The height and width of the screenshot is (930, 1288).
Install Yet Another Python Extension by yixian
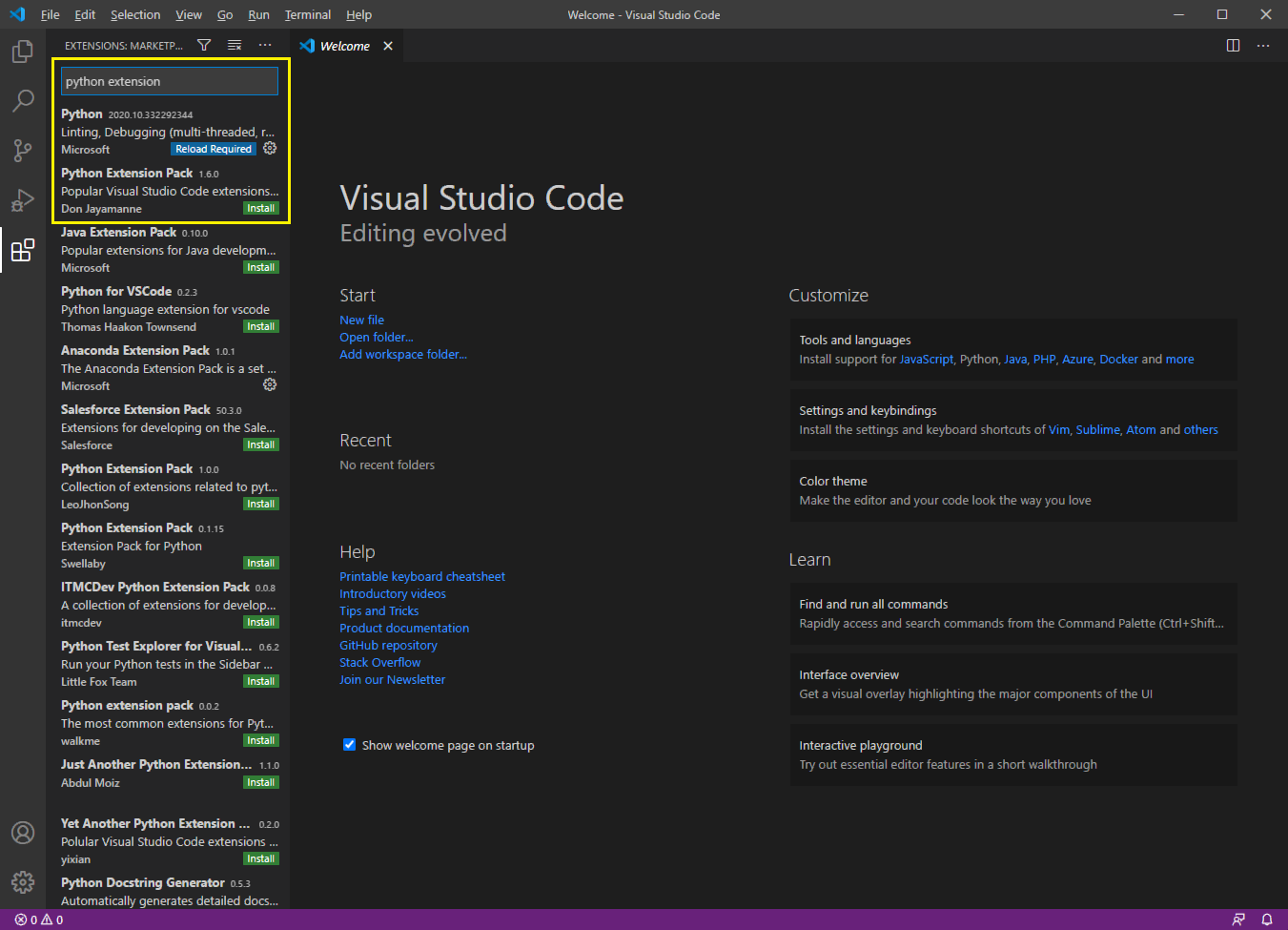click(260, 858)
